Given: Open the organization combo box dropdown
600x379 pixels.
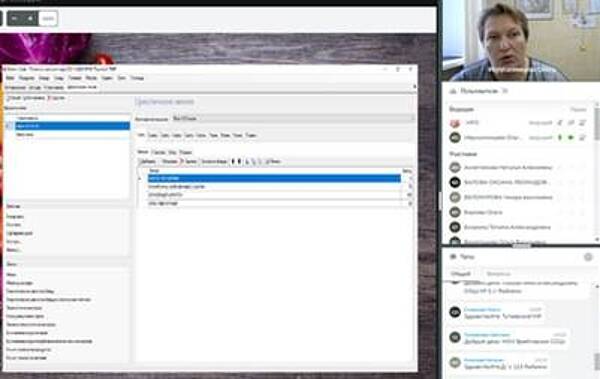Looking at the screenshot, I should [293, 119].
